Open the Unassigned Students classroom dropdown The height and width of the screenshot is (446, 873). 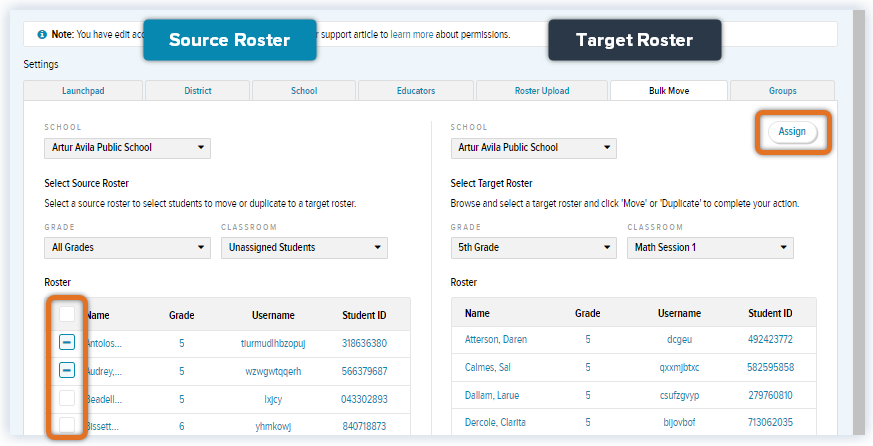tap(304, 248)
